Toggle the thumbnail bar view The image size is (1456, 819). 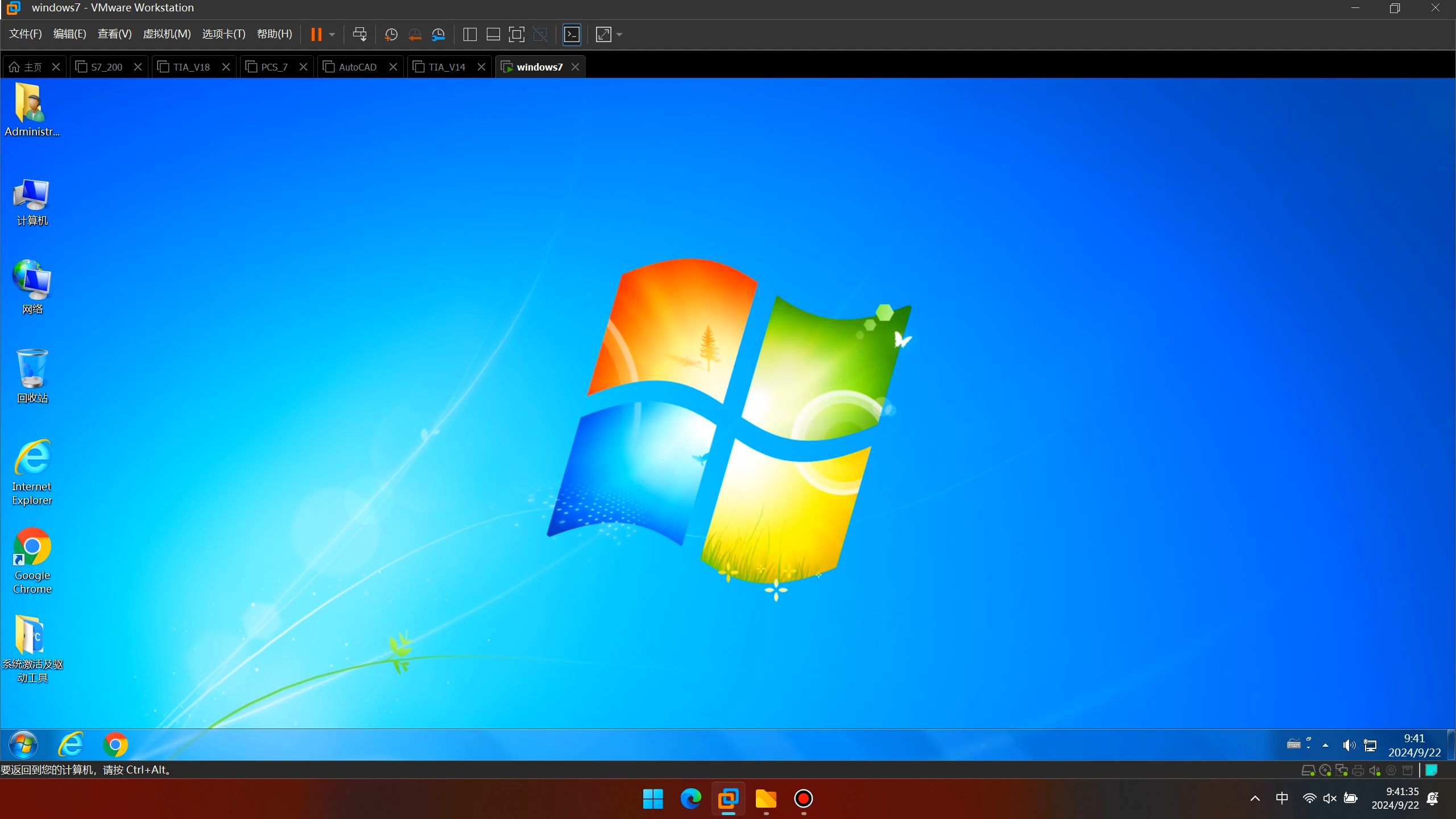pos(493,35)
